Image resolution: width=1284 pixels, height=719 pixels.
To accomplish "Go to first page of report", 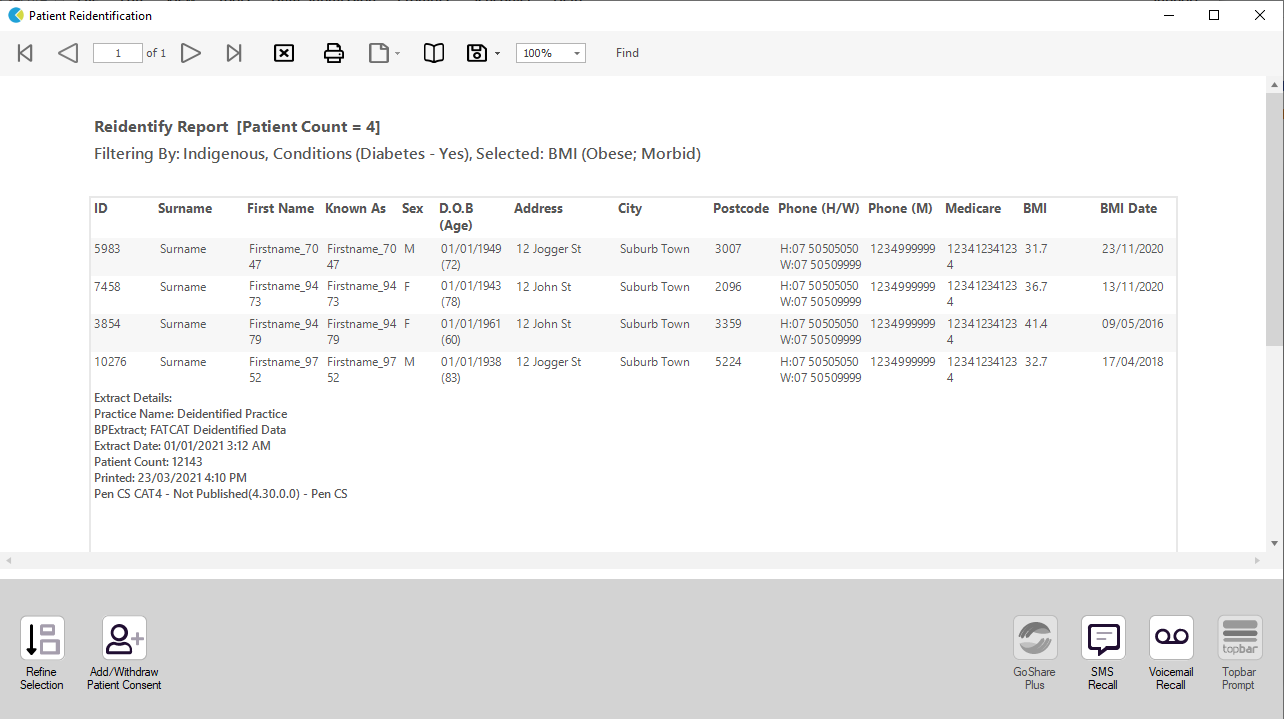I will [26, 53].
